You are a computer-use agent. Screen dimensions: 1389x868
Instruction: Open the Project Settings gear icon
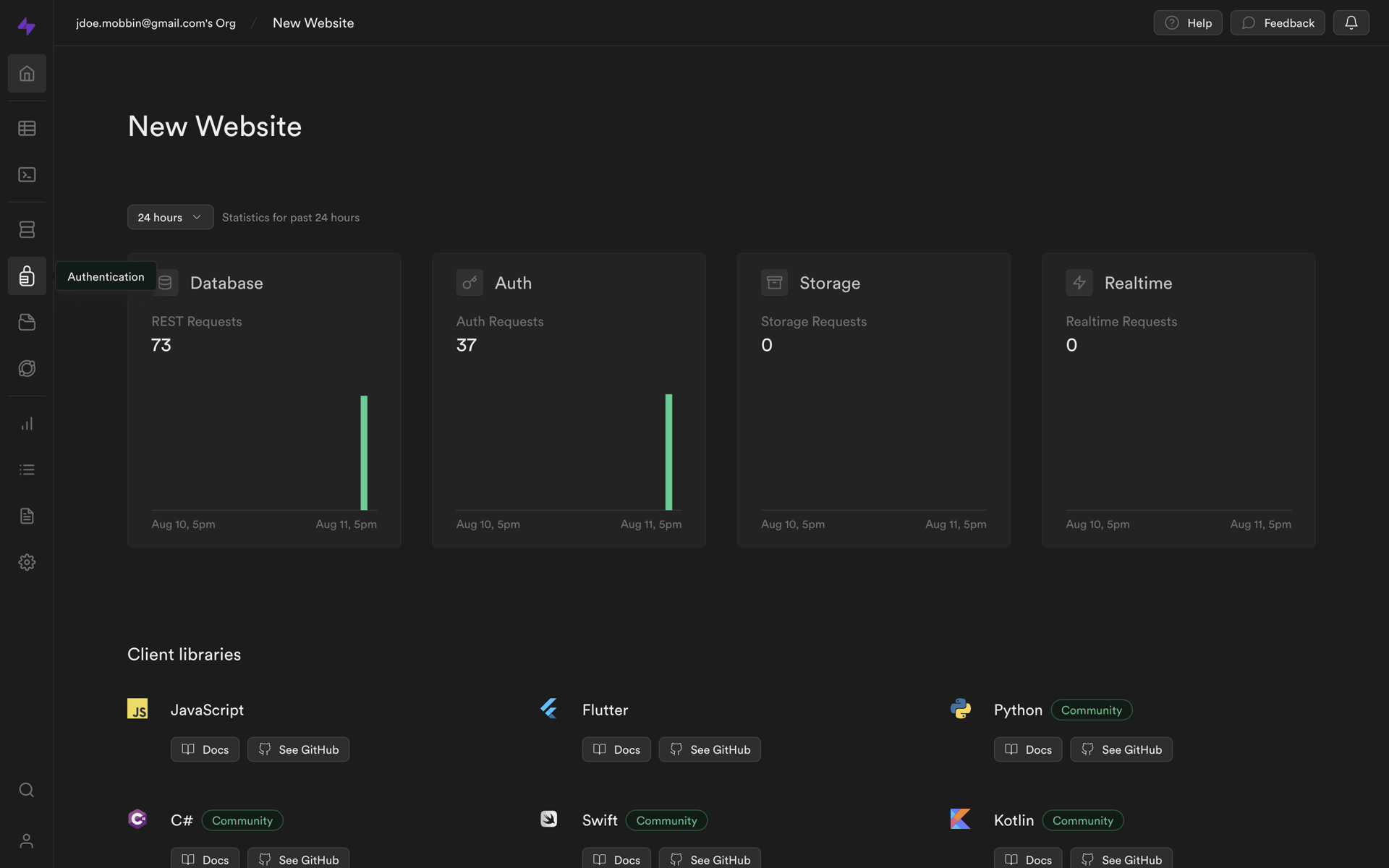click(x=27, y=562)
